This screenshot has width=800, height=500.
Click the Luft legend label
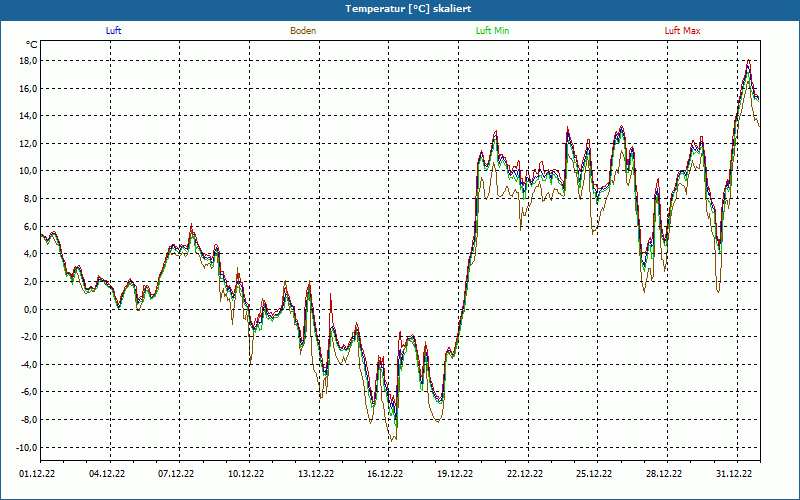click(114, 31)
